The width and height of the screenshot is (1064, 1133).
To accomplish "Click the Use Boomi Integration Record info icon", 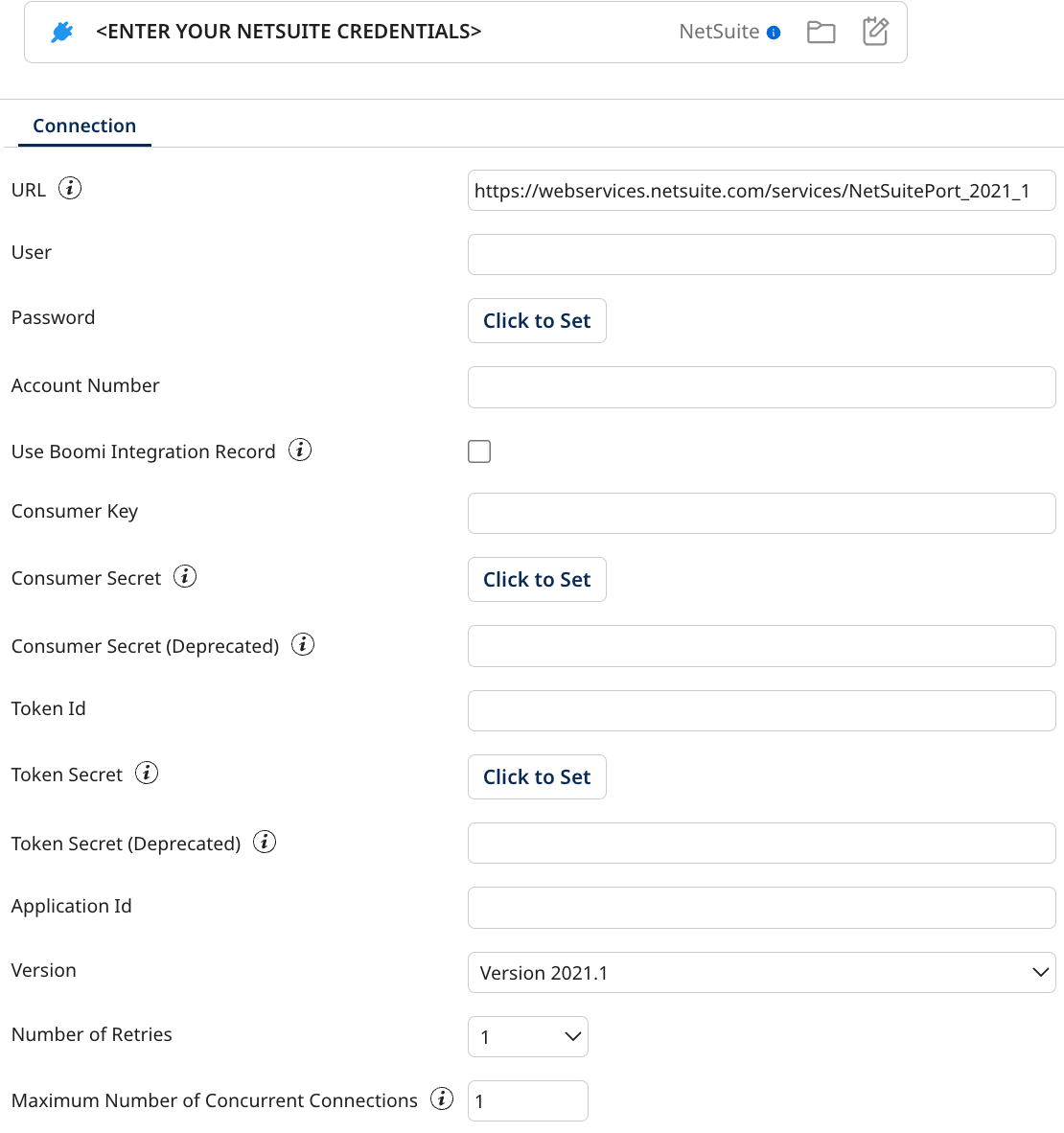I will (x=300, y=450).
